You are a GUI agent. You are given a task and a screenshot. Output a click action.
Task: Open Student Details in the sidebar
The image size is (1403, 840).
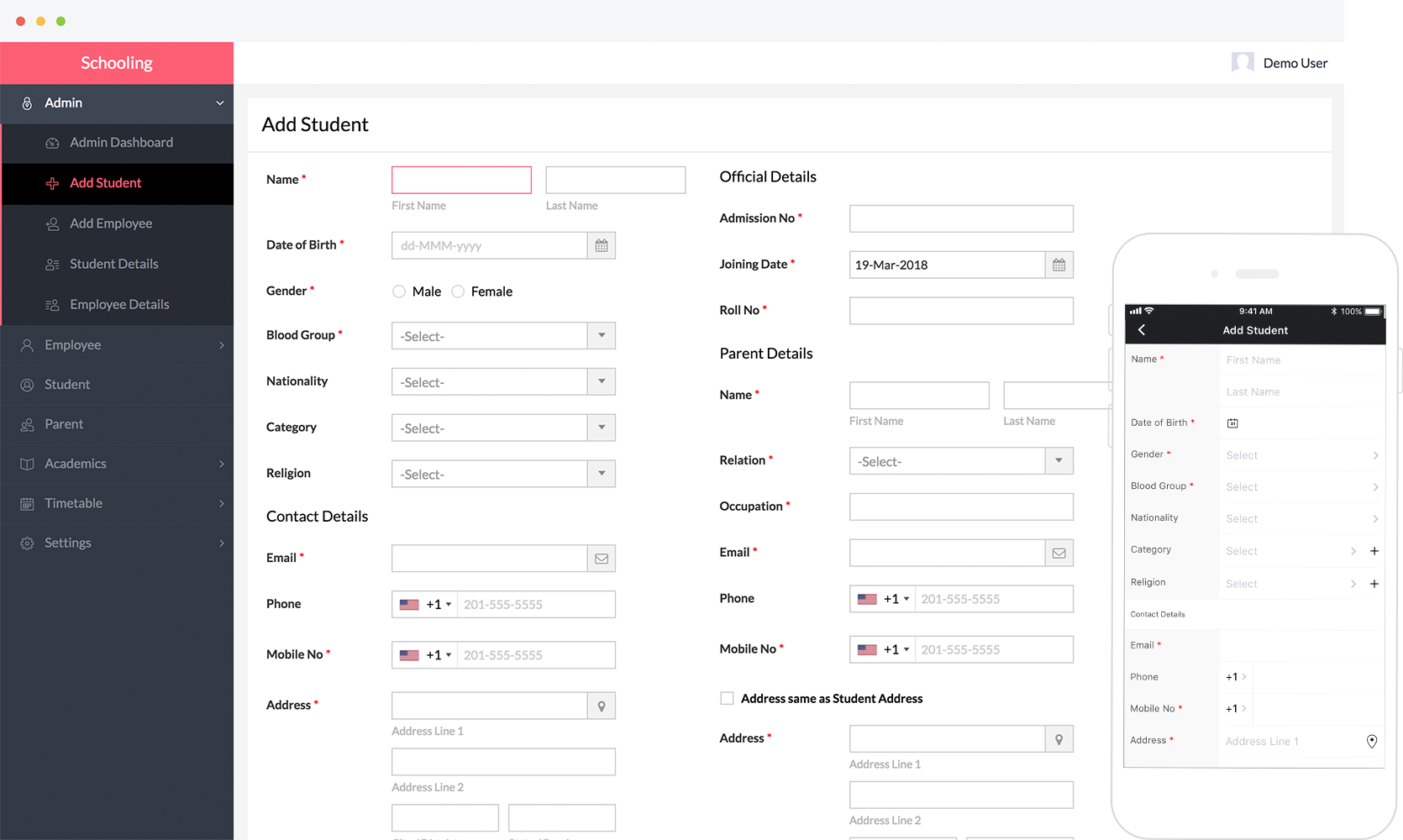pos(114,264)
